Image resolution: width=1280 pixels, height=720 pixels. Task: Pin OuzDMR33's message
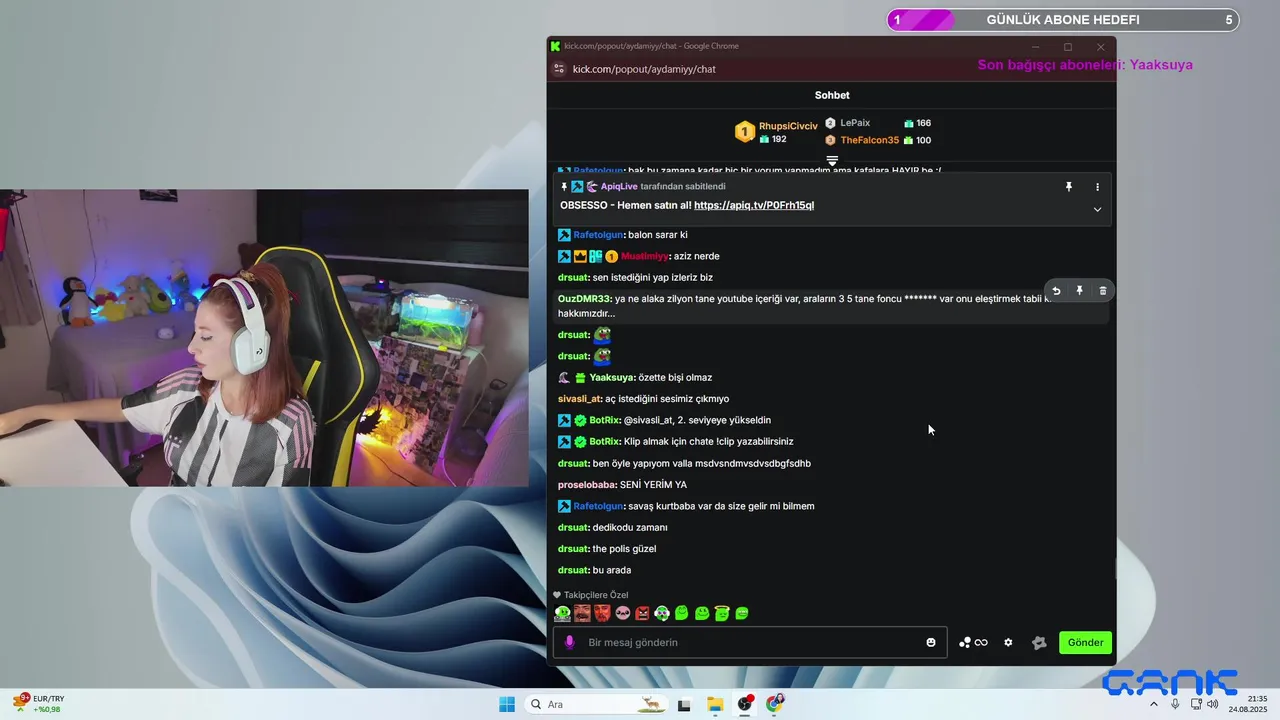pyautogui.click(x=1079, y=291)
